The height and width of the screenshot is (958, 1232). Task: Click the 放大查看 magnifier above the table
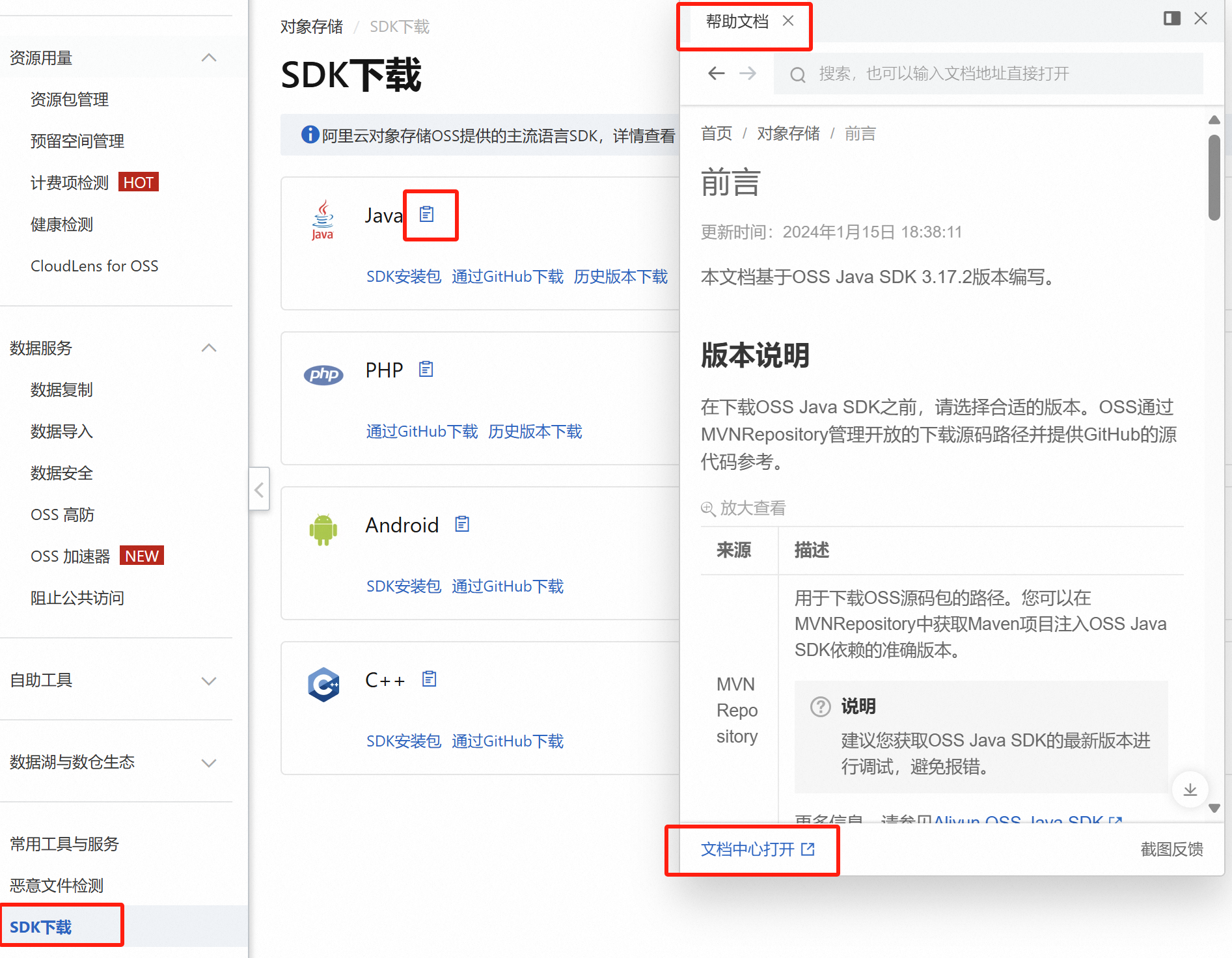[744, 508]
